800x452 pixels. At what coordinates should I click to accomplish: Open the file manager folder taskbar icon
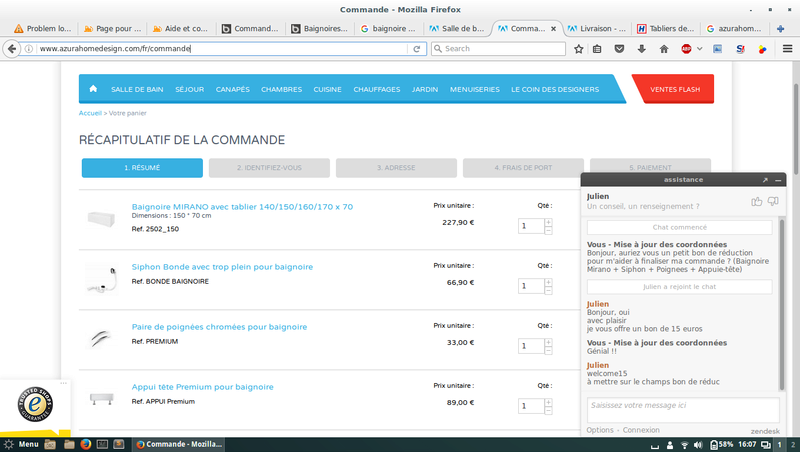point(69,444)
